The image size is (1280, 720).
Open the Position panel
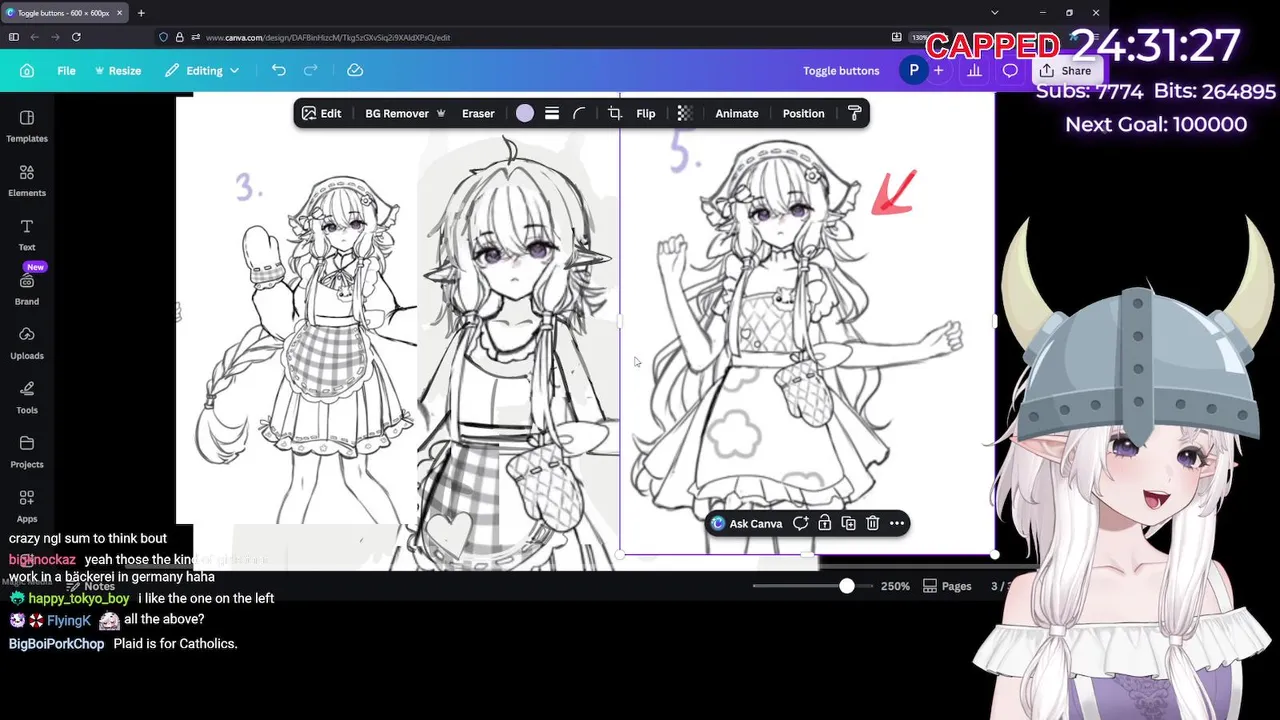[803, 113]
